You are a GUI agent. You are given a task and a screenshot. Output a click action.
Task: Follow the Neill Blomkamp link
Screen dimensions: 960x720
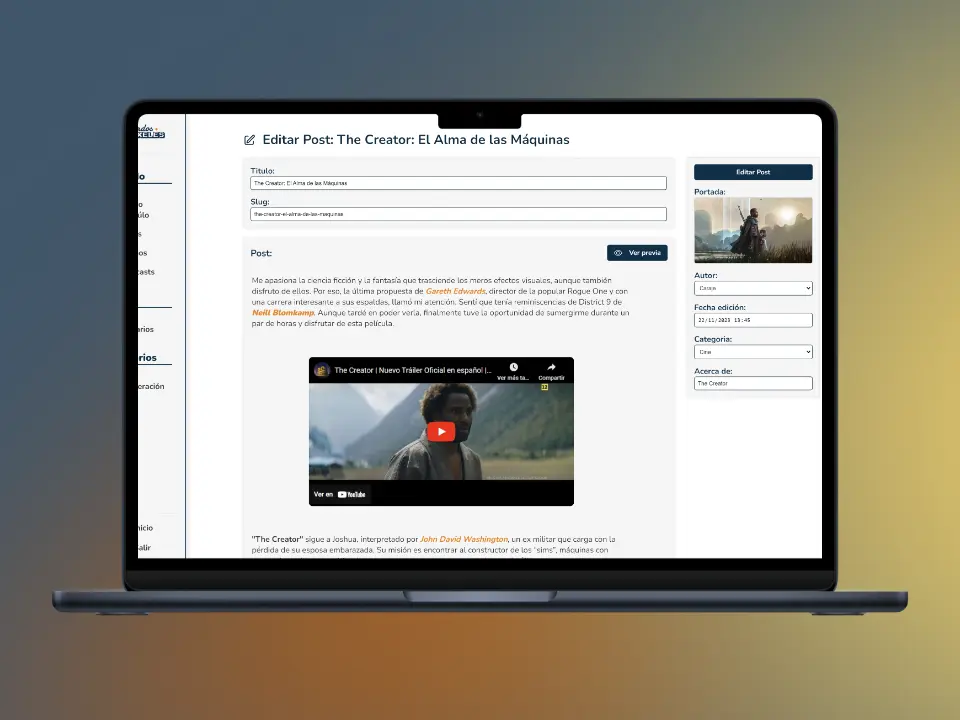pyautogui.click(x=283, y=313)
